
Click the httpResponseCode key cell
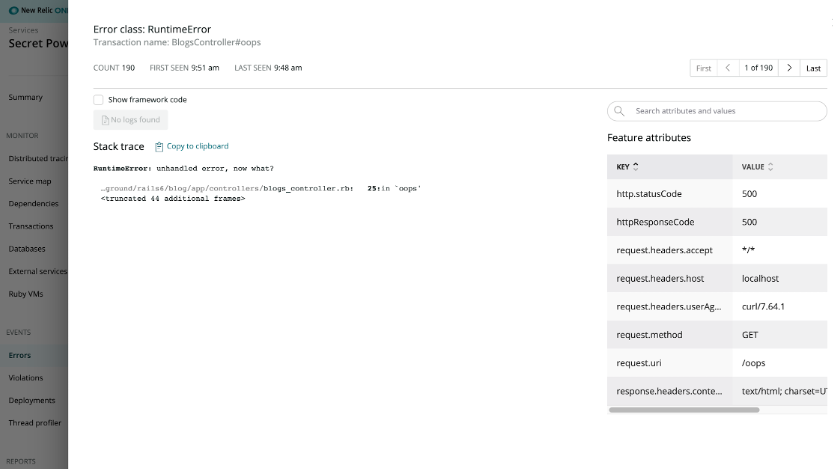669,222
